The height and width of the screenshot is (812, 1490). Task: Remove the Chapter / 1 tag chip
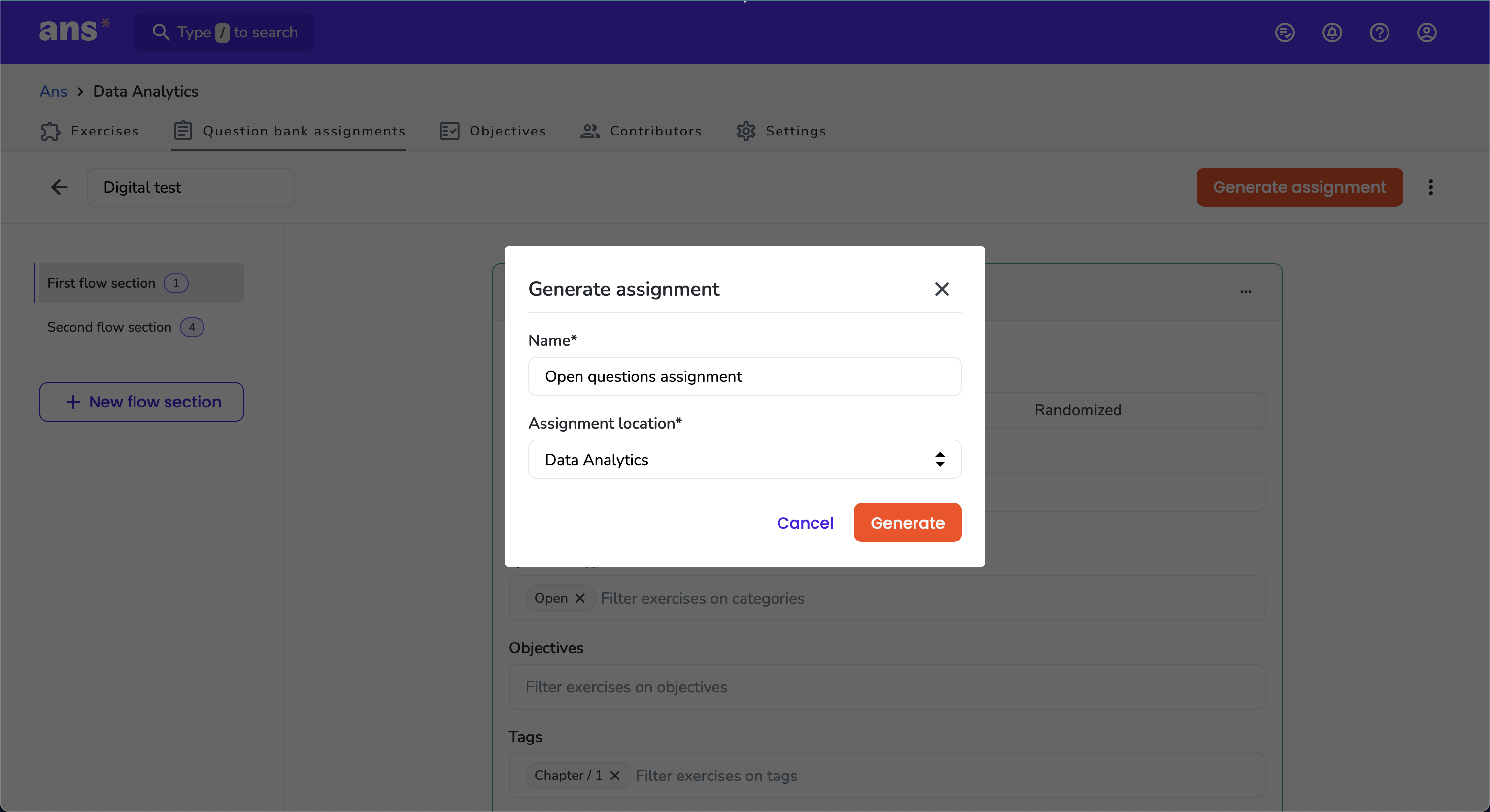(x=615, y=776)
